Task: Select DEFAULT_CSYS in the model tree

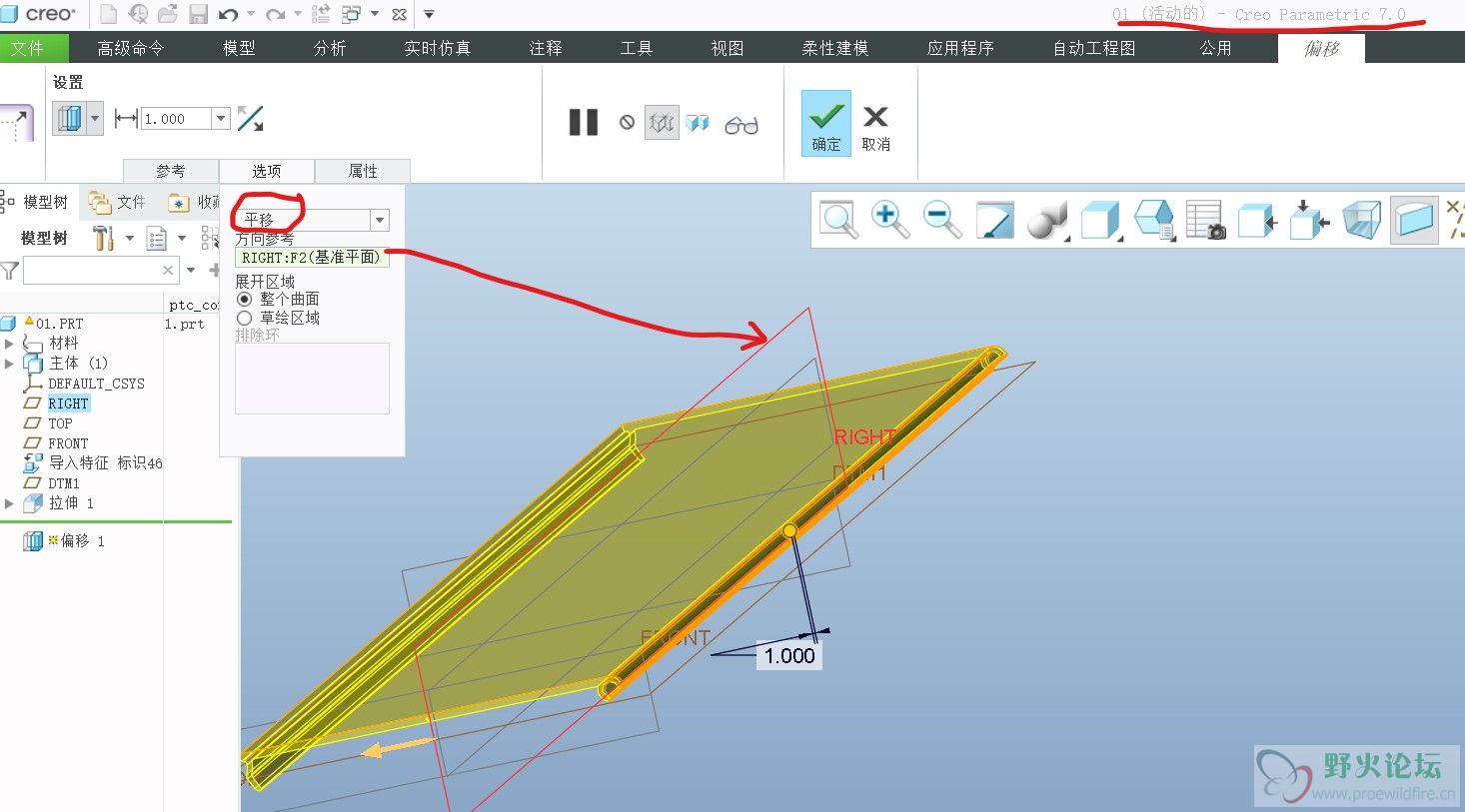Action: click(96, 384)
